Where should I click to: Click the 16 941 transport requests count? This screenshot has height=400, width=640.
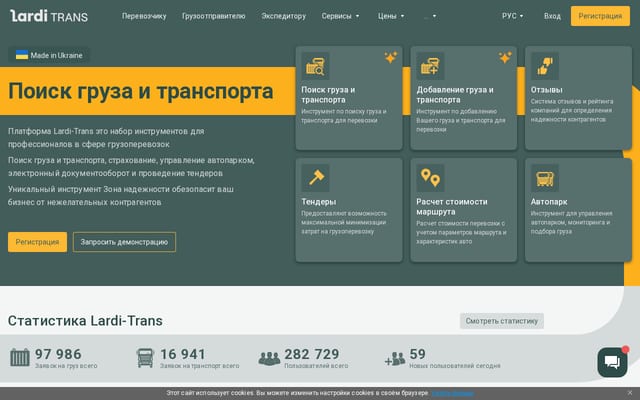[x=183, y=354]
